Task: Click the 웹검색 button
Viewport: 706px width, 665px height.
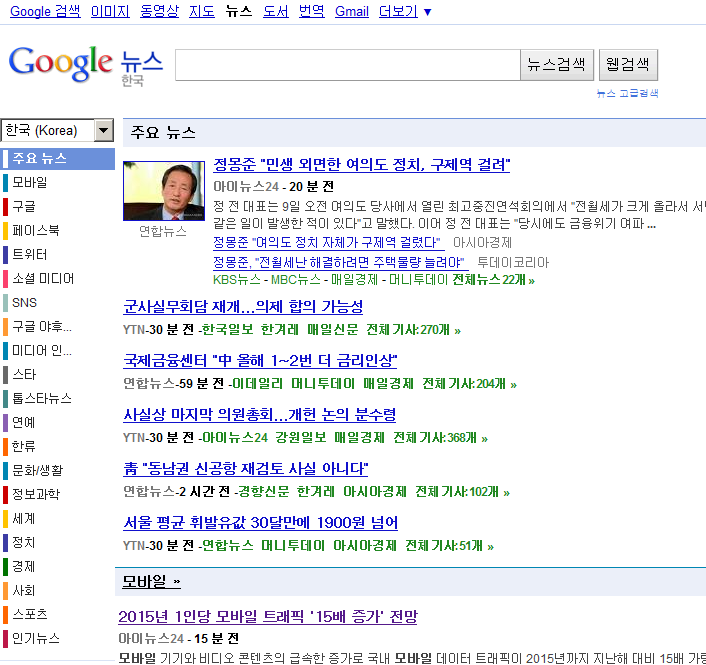Action: [628, 65]
